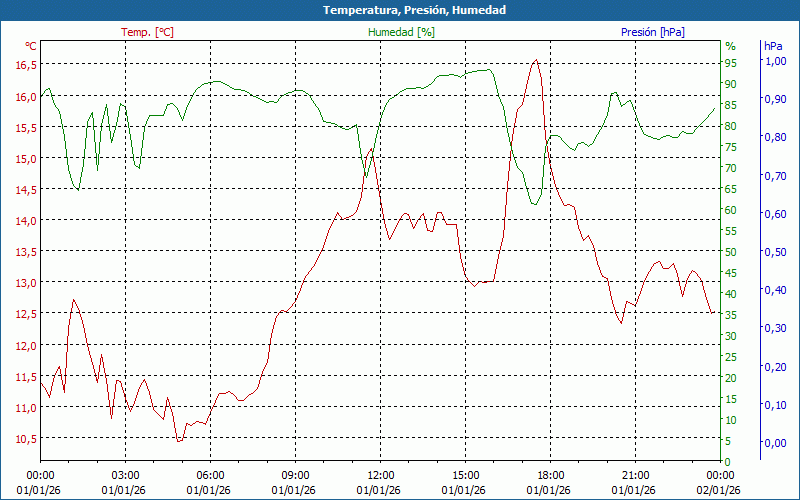Click the 0,70 pressure axis value
Image resolution: width=800 pixels, height=500 pixels.
point(775,176)
